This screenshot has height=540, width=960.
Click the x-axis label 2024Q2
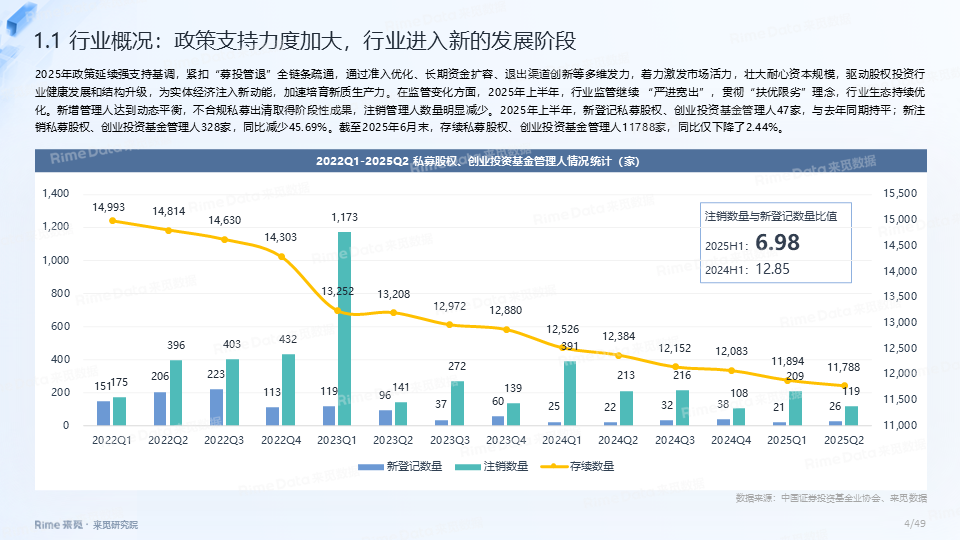pos(618,440)
